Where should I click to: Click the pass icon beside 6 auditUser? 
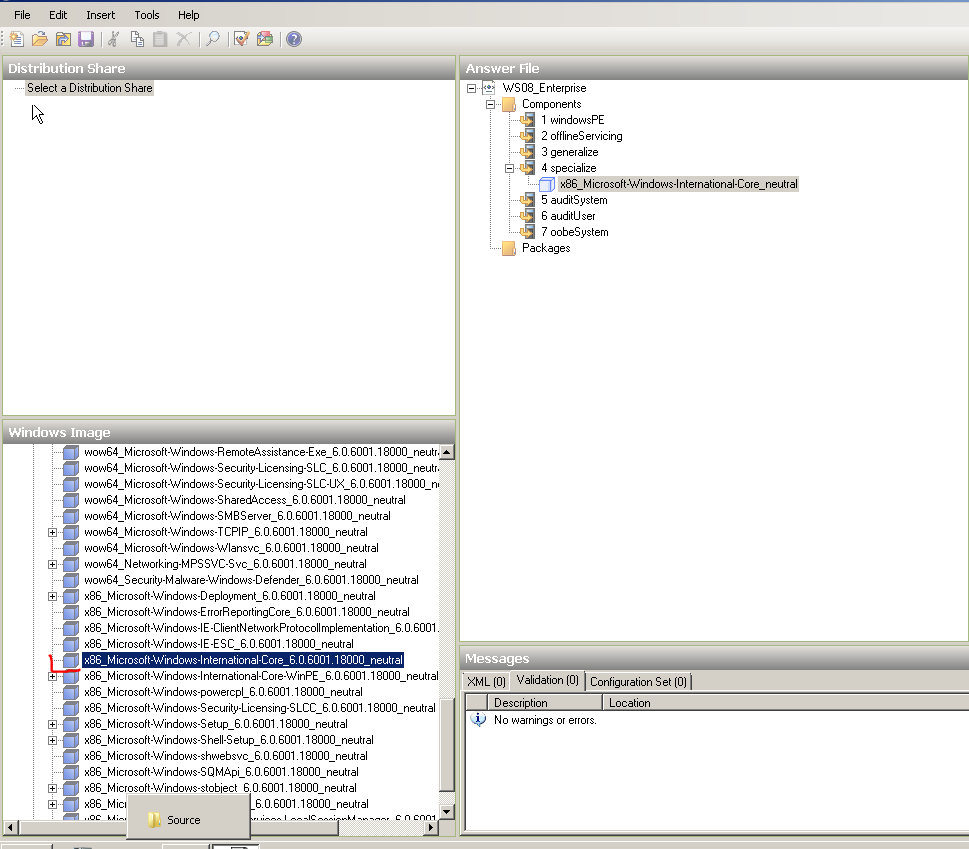(527, 216)
